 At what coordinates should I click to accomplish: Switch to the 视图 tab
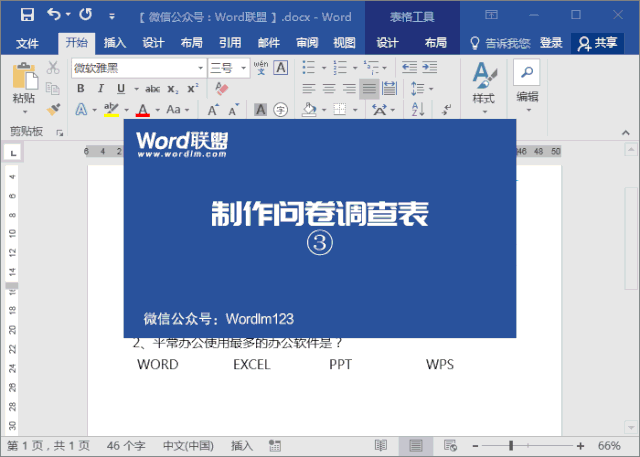pyautogui.click(x=344, y=43)
